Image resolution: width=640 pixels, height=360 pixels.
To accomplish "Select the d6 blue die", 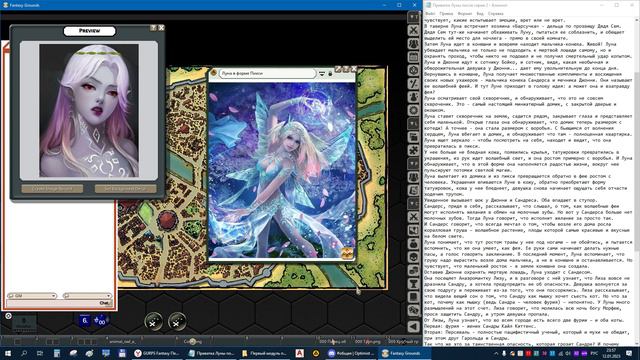I will pos(85,320).
